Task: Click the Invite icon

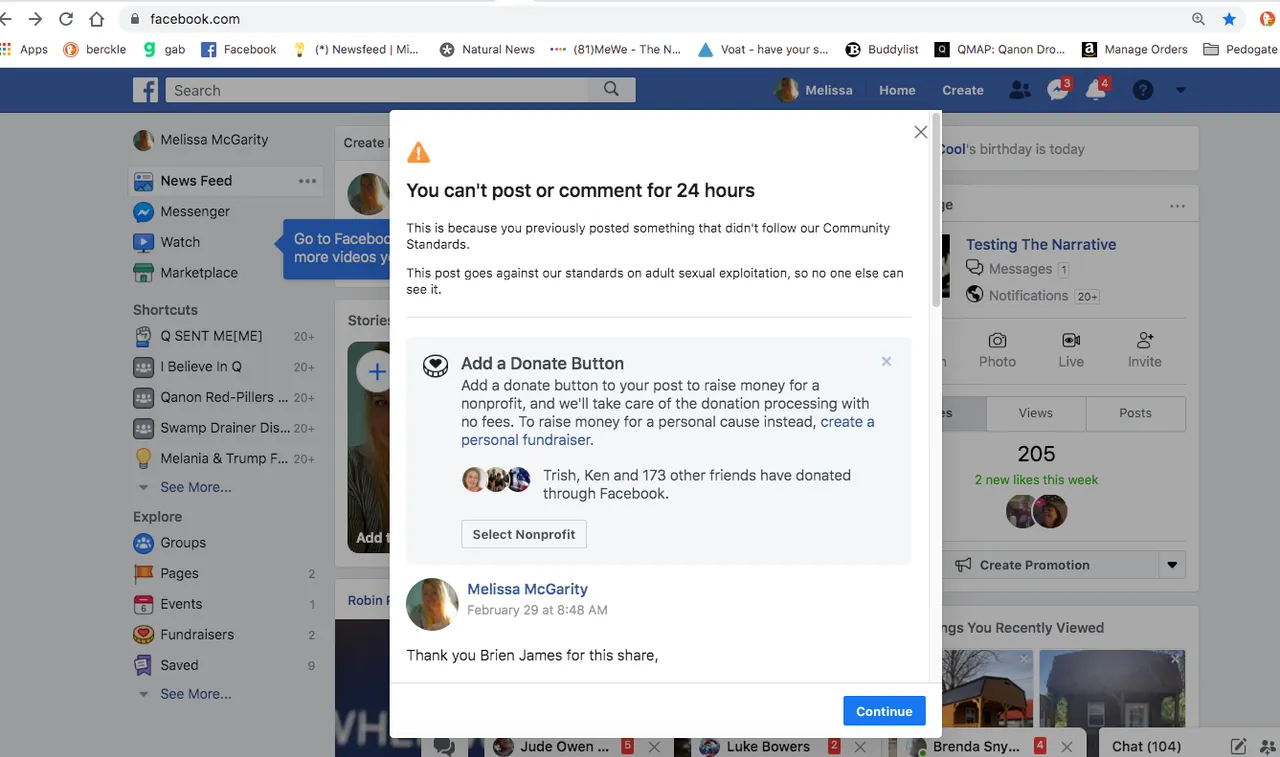Action: tap(1145, 341)
